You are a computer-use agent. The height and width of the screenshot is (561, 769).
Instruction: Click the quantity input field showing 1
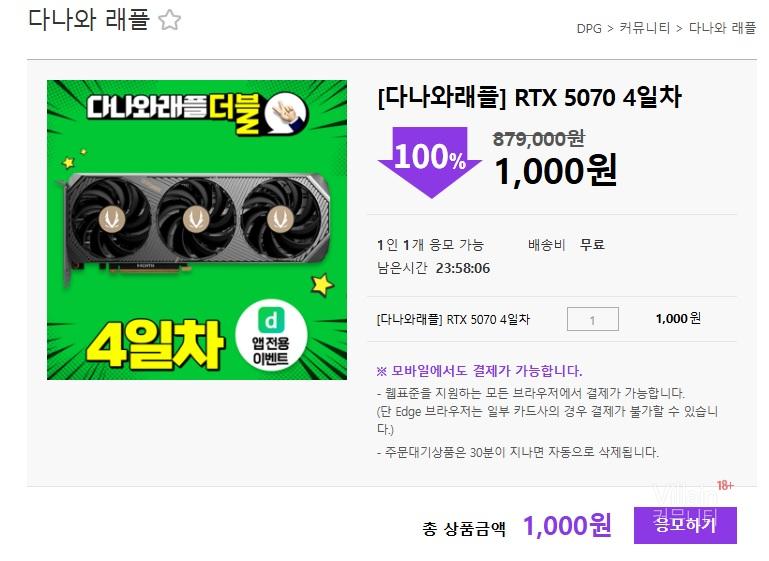(x=592, y=319)
